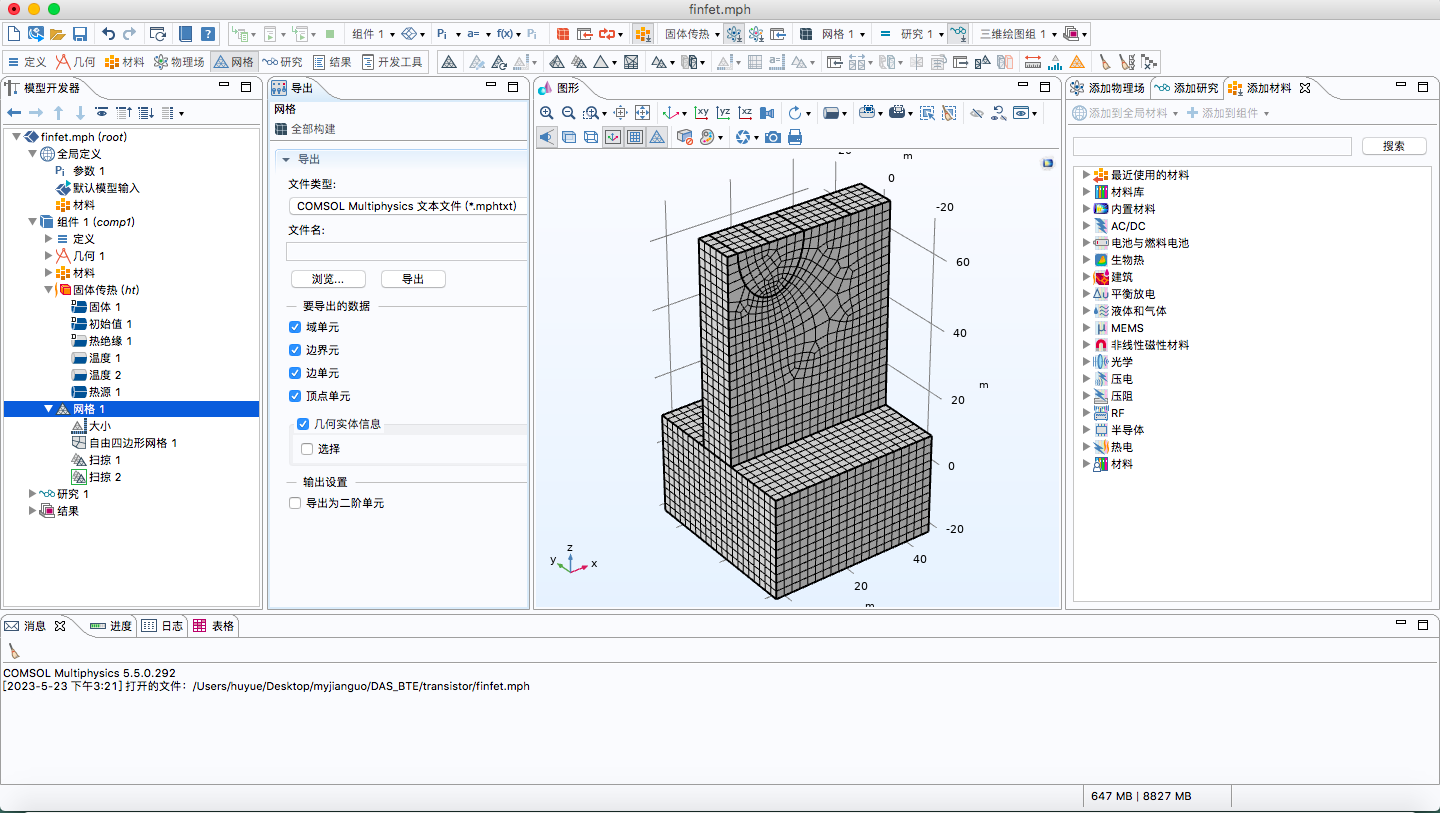This screenshot has height=813, width=1440.
Task: Toggle scene light palette icon
Action: coord(707,137)
